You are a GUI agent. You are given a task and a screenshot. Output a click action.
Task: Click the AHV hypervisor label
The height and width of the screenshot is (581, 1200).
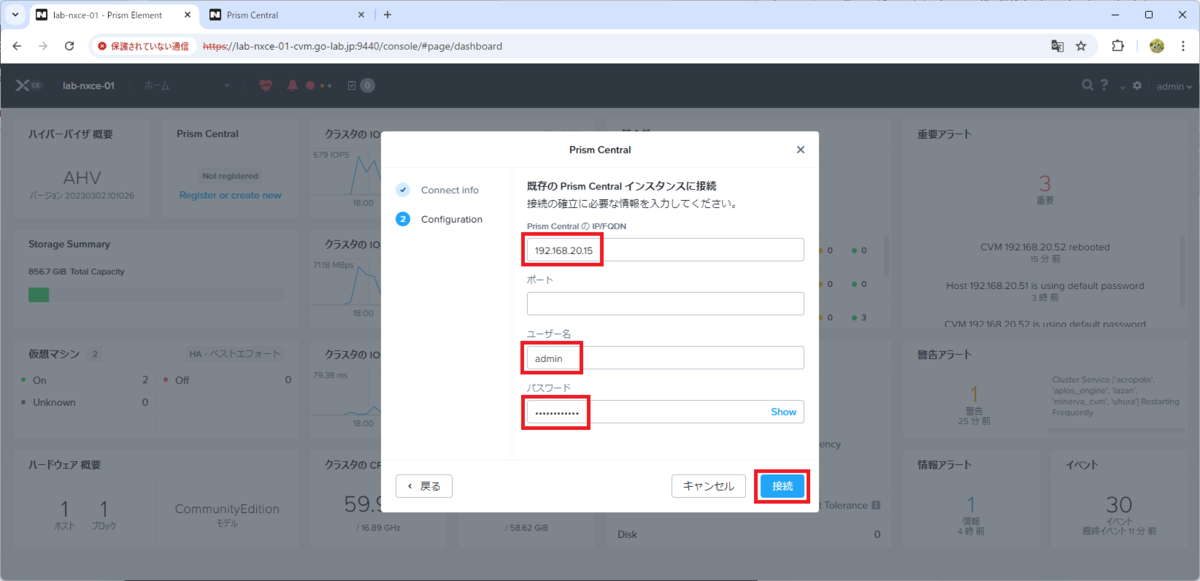tap(82, 178)
